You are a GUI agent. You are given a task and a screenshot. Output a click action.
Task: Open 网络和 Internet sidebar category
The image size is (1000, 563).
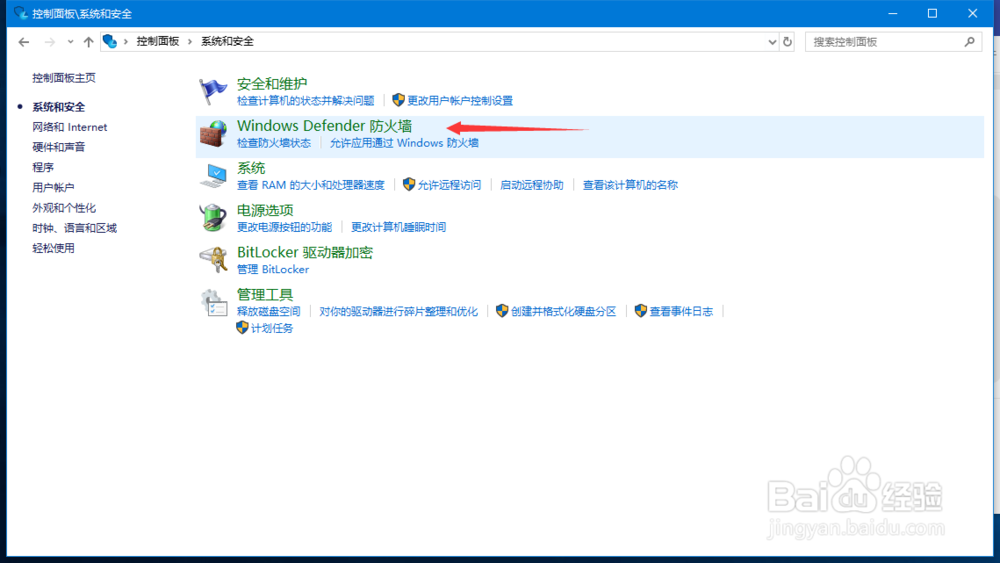pos(70,127)
